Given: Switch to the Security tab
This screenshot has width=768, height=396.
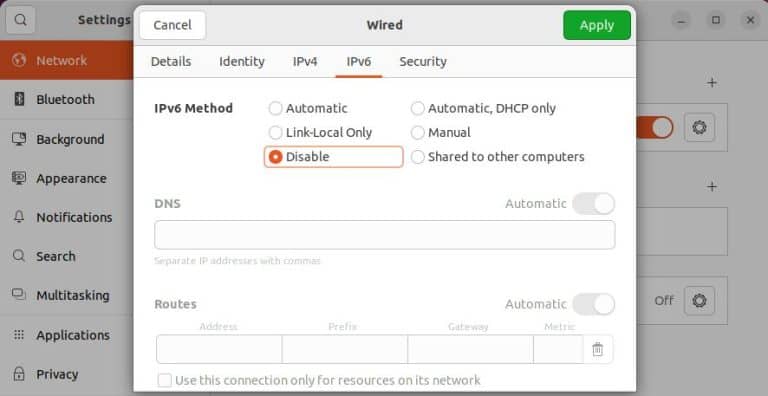Looking at the screenshot, I should coord(423,62).
